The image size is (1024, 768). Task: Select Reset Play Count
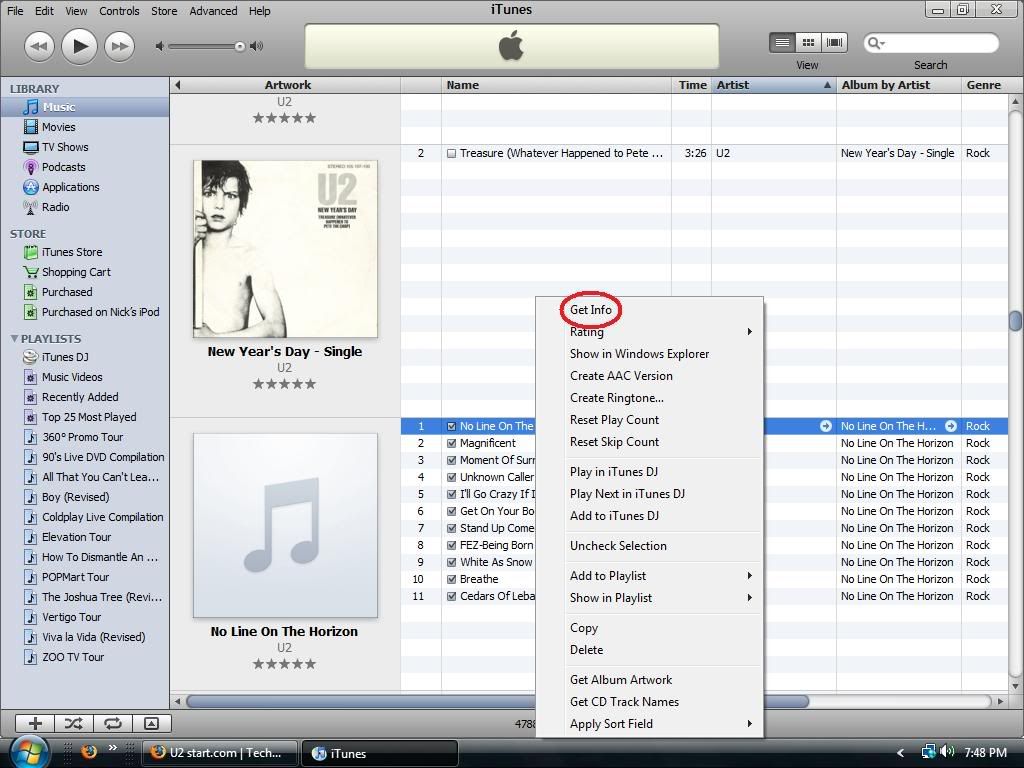(615, 420)
